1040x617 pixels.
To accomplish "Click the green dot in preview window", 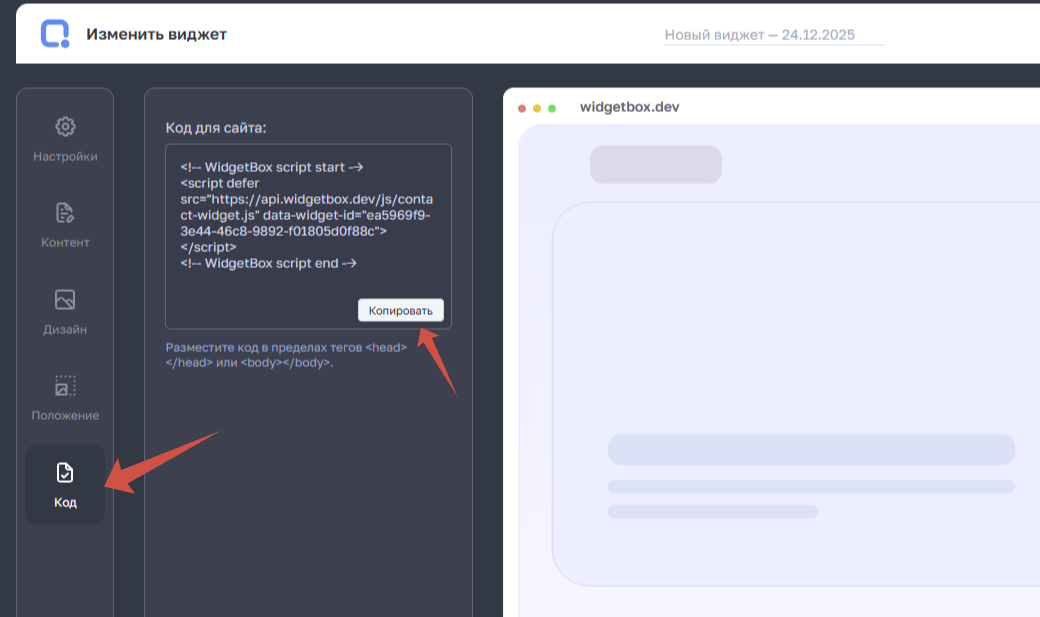I will pyautogui.click(x=552, y=108).
